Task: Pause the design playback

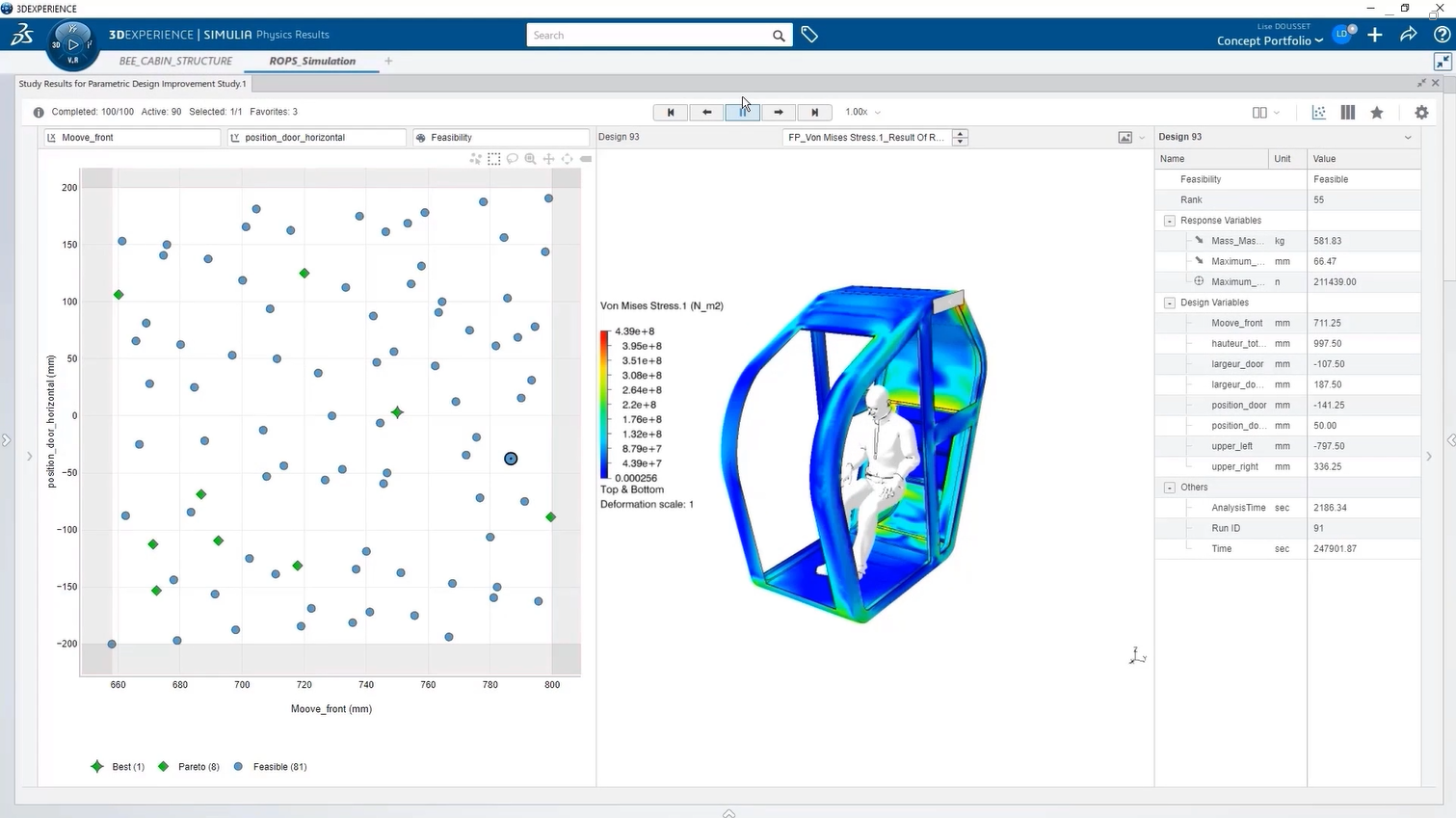Action: tap(742, 112)
